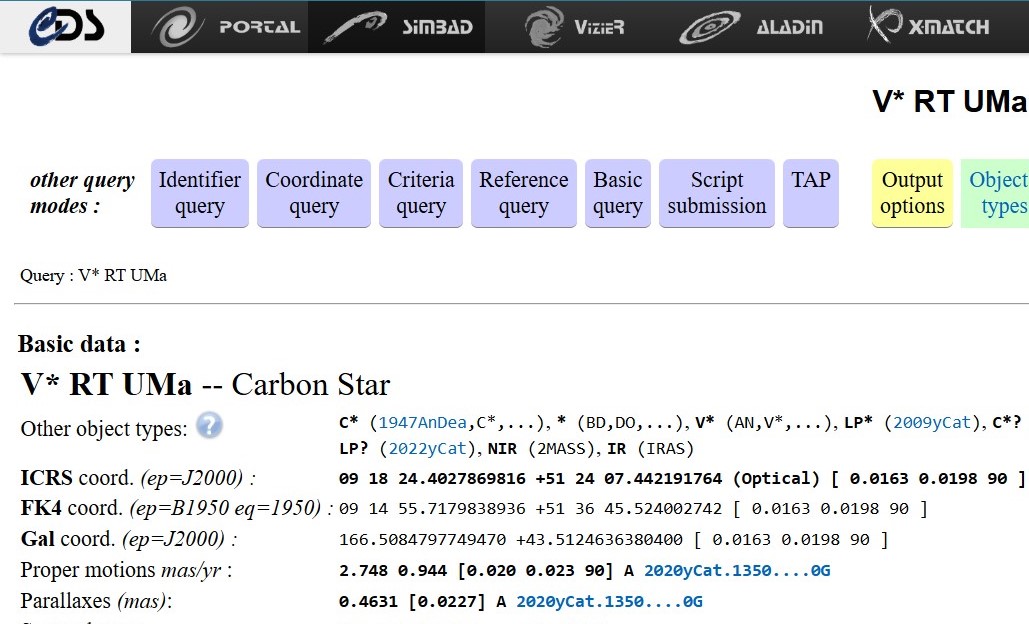Open the 2009yCat reference link
1029x624 pixels.
tap(932, 422)
